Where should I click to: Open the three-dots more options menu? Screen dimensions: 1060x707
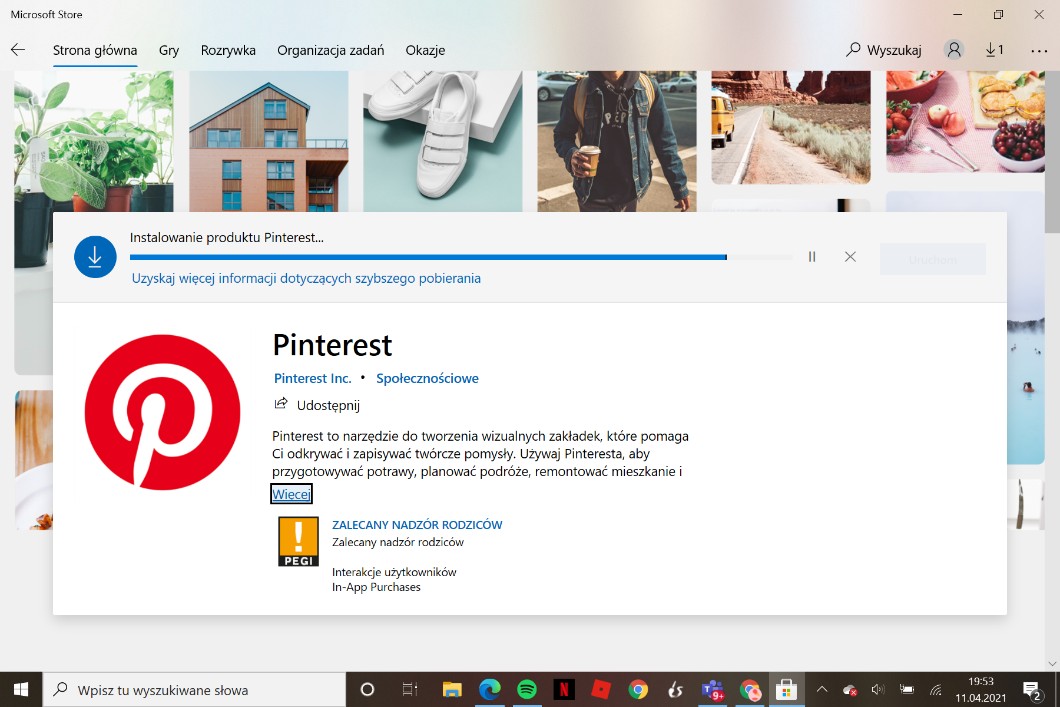point(1038,50)
